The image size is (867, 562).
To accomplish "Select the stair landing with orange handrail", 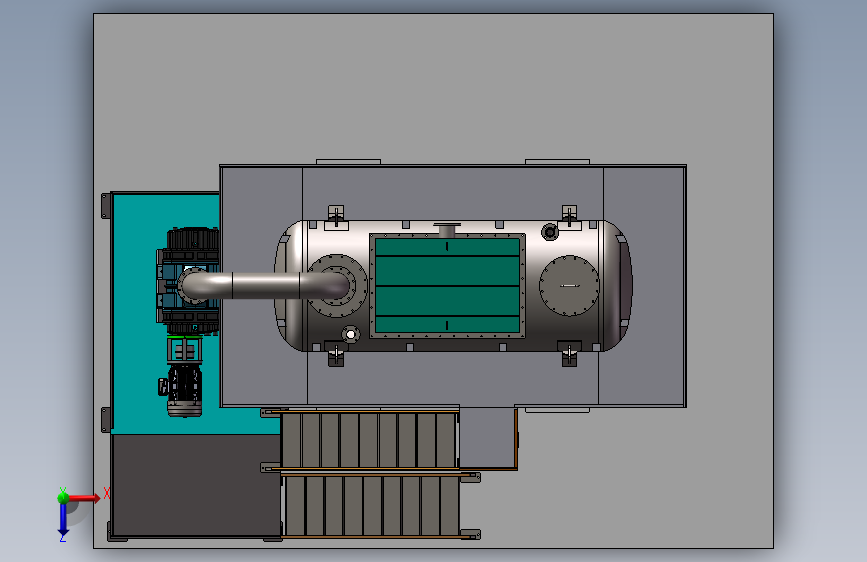I will (x=488, y=438).
